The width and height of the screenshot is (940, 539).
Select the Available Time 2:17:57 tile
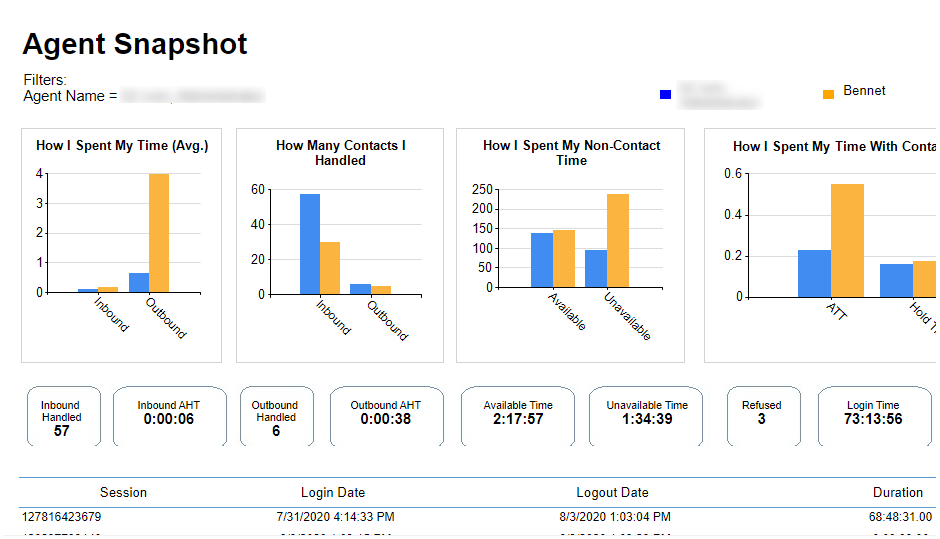(518, 416)
